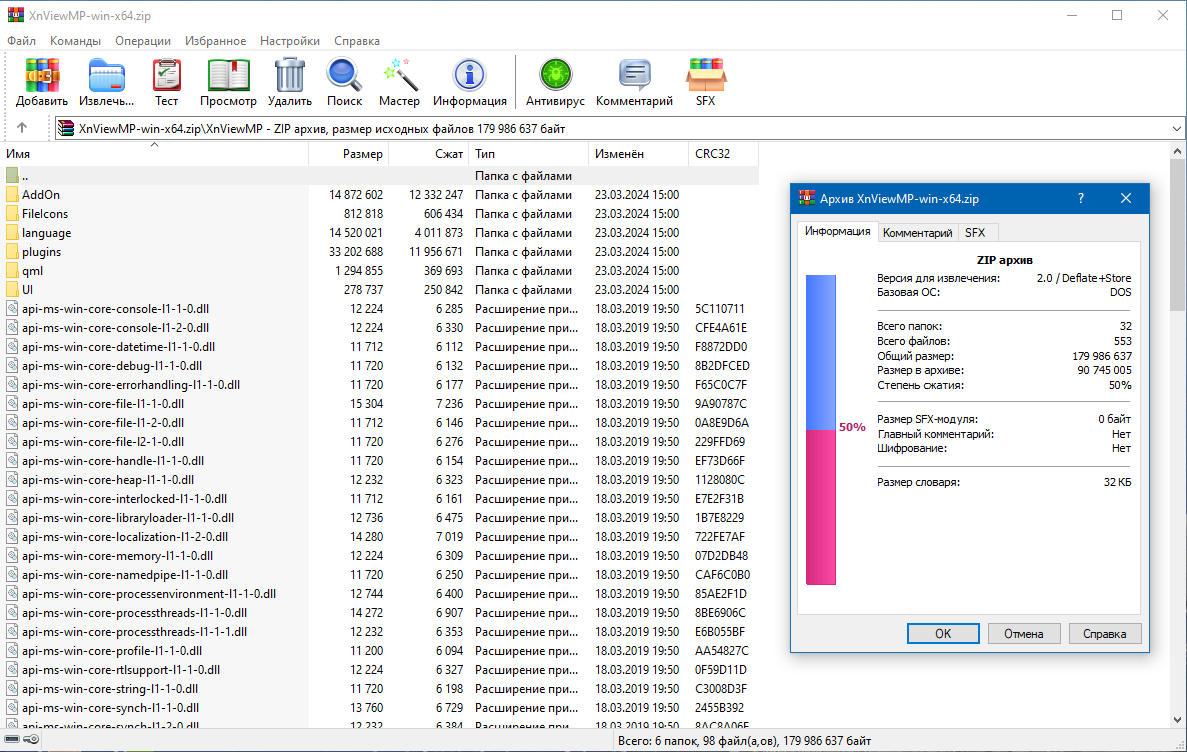This screenshot has height=752, width=1187.
Task: Open the Поиск (Find) tool
Action: coord(344,76)
